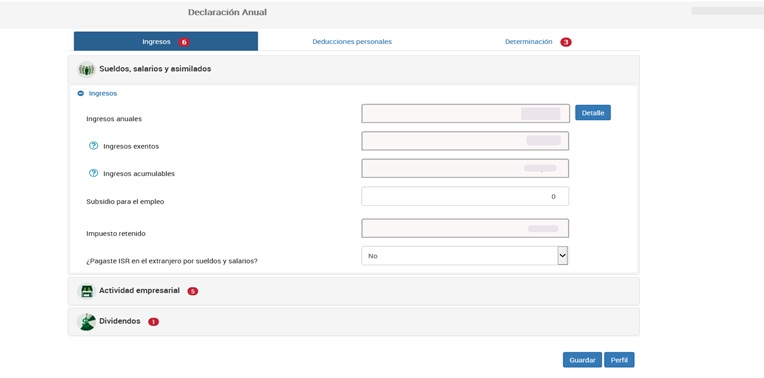Screen dimensions: 764x378
Task: Click the Actividad empresarial store icon
Action: click(86, 291)
